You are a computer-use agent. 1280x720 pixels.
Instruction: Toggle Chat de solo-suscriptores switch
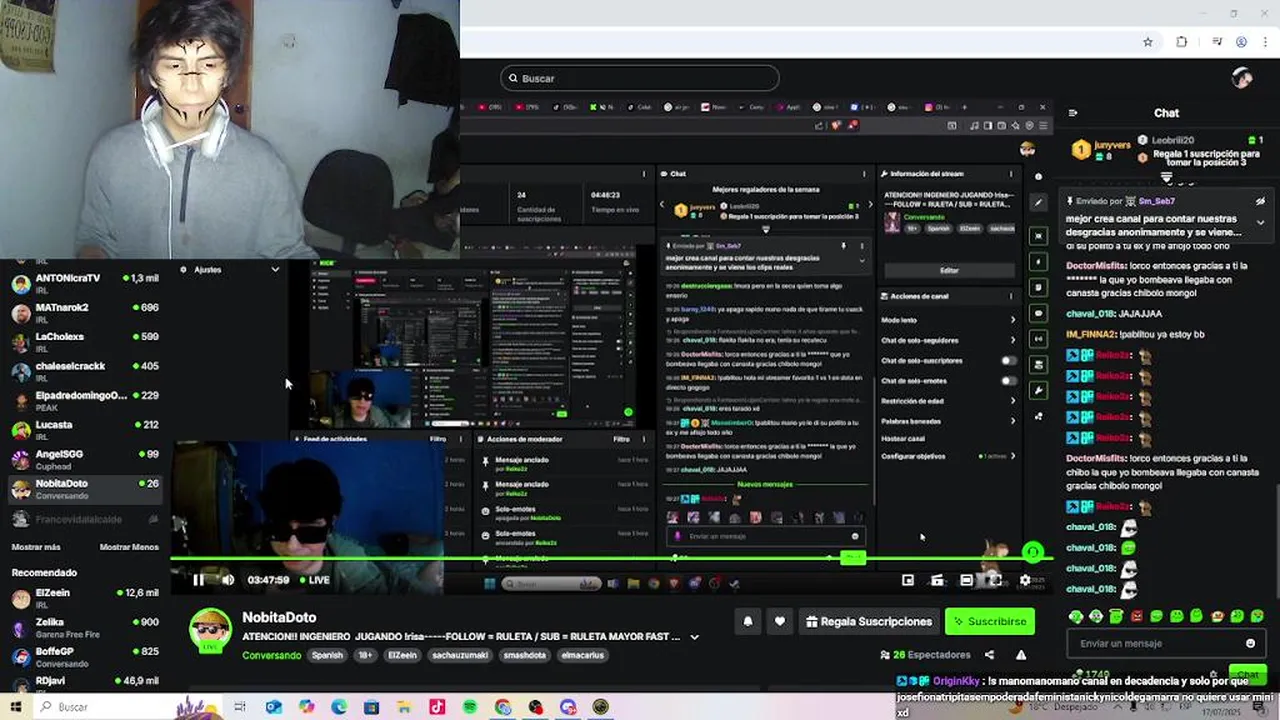tap(1008, 360)
